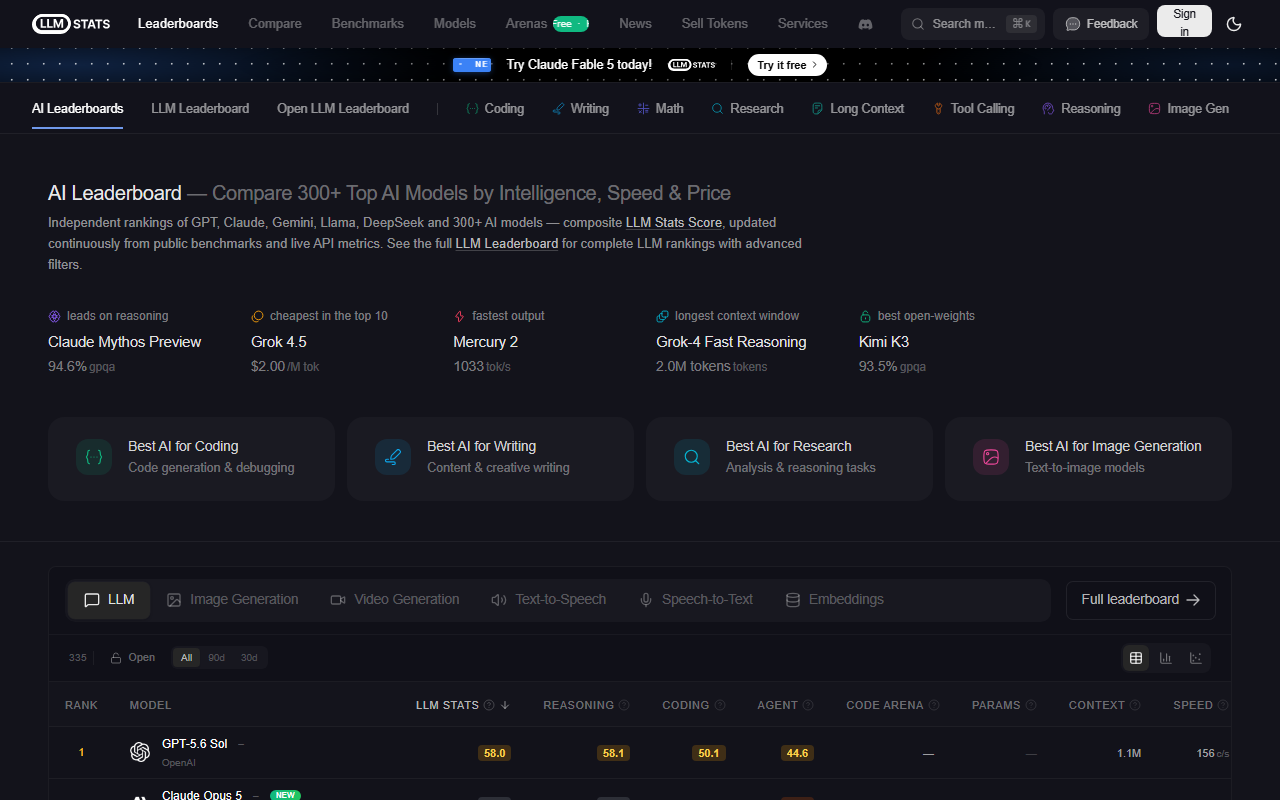Switch to bar chart view
1280x800 pixels.
1166,657
